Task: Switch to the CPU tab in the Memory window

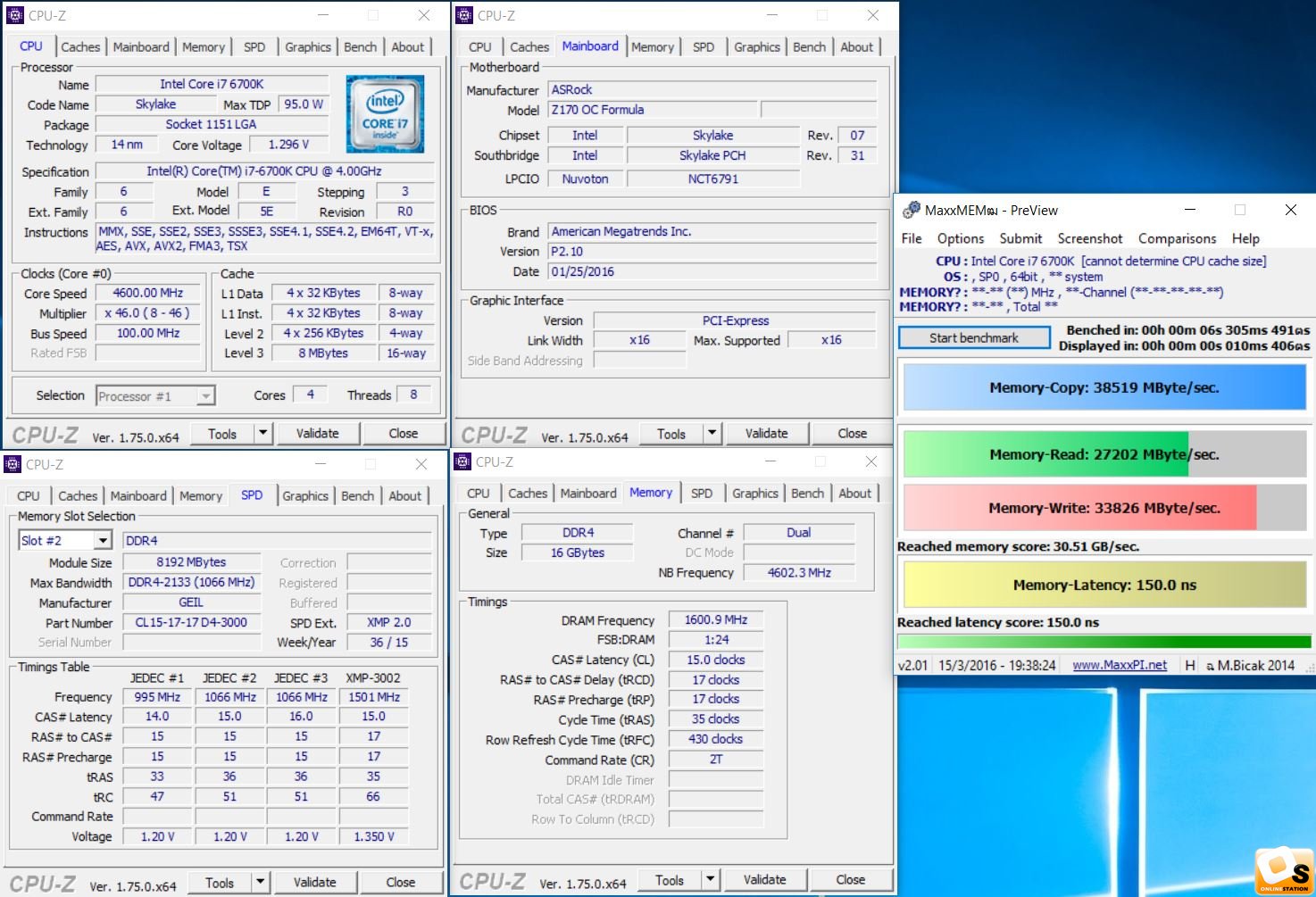Action: coord(479,494)
